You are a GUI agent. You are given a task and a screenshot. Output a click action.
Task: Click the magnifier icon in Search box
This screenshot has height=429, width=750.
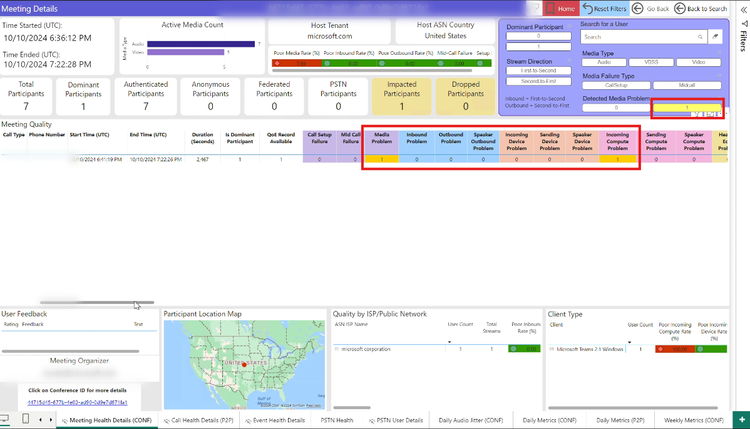click(x=698, y=36)
